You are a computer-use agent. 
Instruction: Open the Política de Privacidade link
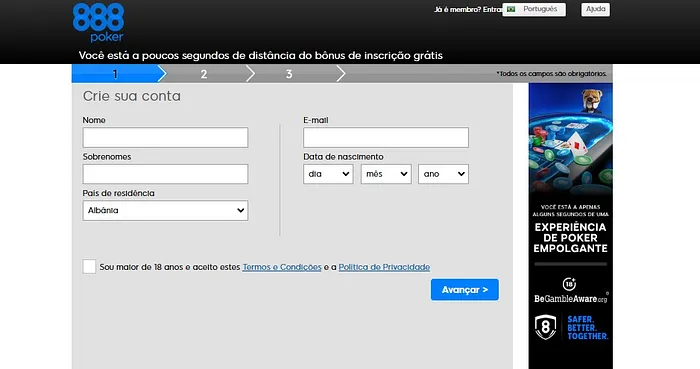(x=384, y=267)
